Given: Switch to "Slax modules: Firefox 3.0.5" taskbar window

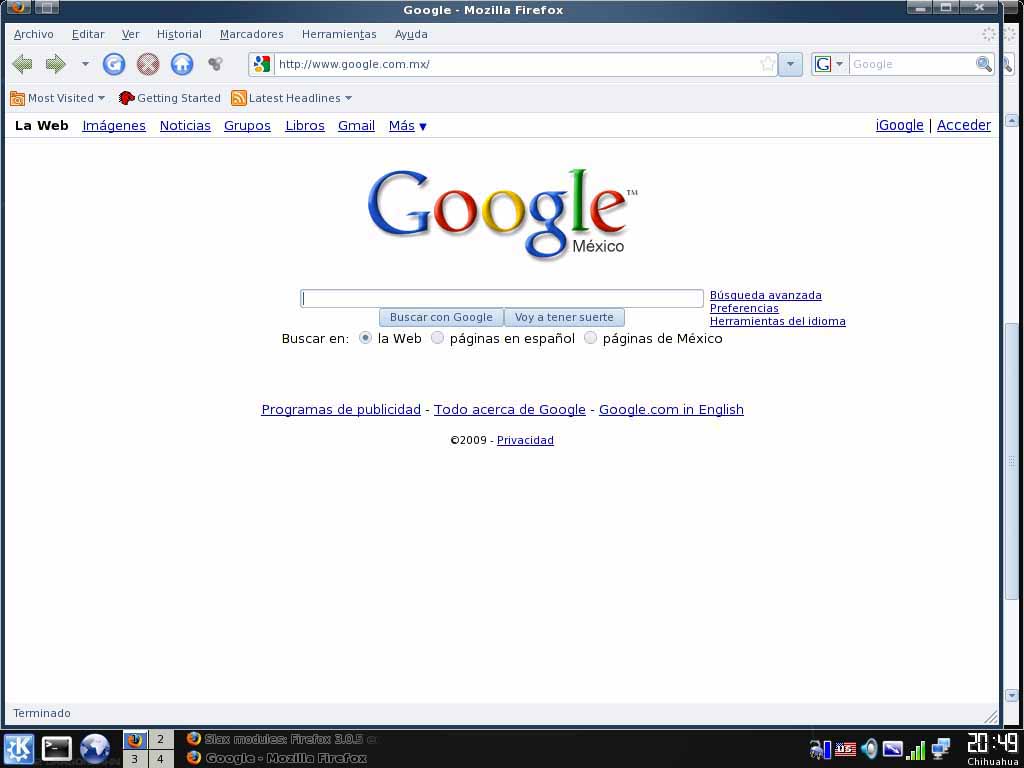Looking at the screenshot, I should (x=281, y=739).
